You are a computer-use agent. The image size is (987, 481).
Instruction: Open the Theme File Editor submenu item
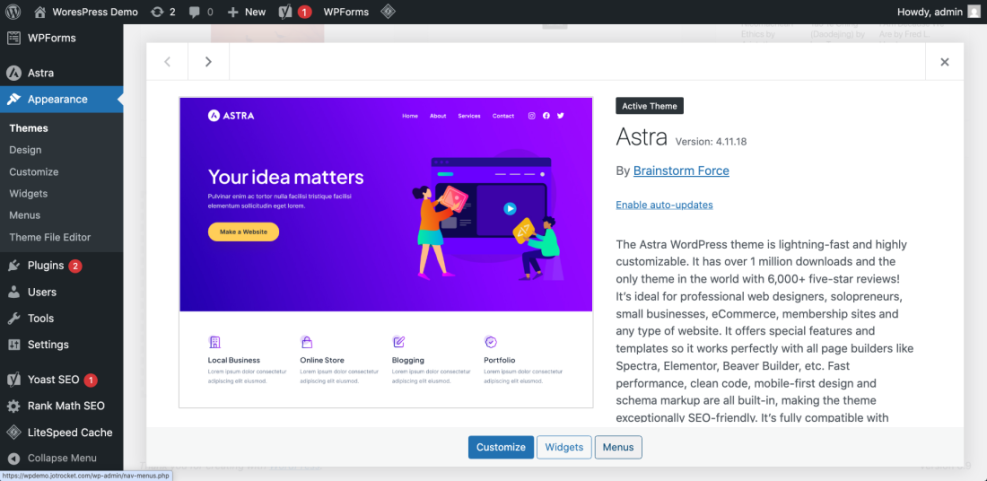[x=50, y=237]
